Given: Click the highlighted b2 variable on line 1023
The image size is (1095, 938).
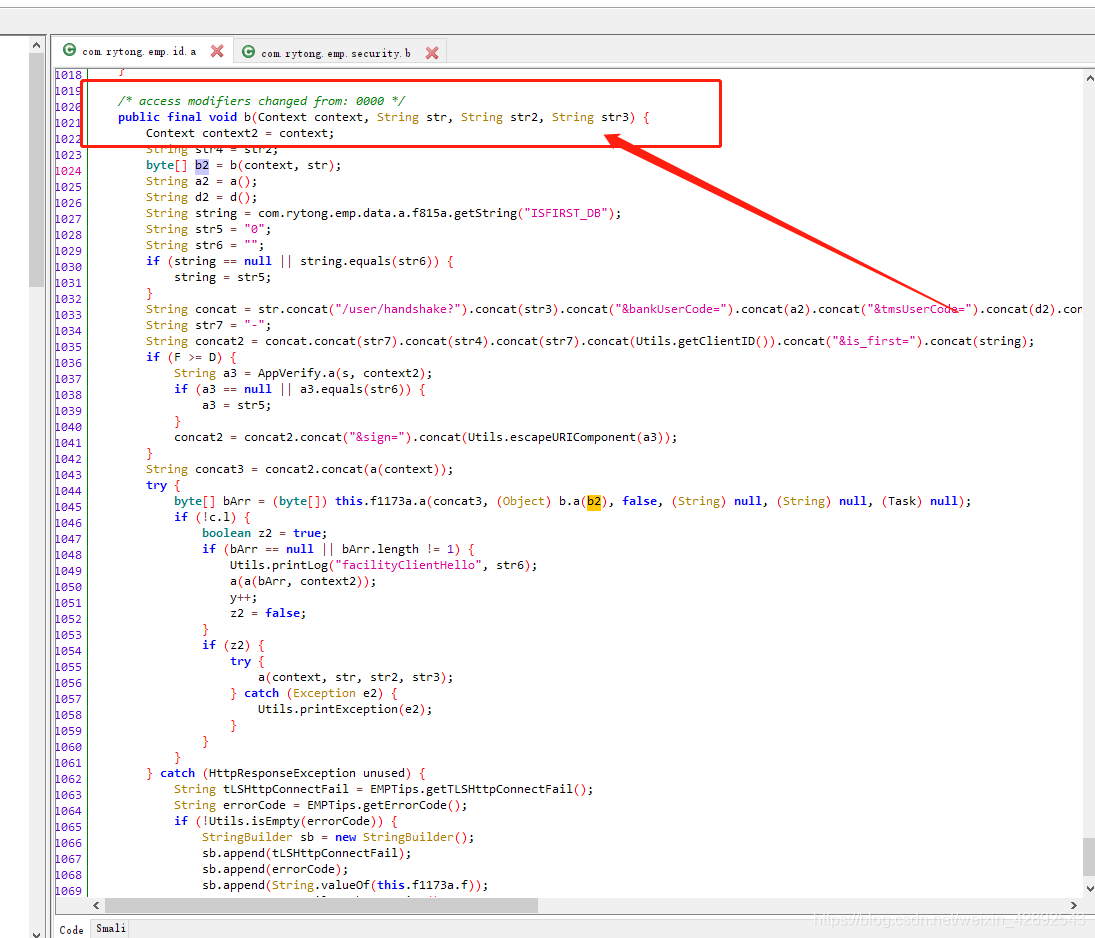Looking at the screenshot, I should pyautogui.click(x=202, y=164).
